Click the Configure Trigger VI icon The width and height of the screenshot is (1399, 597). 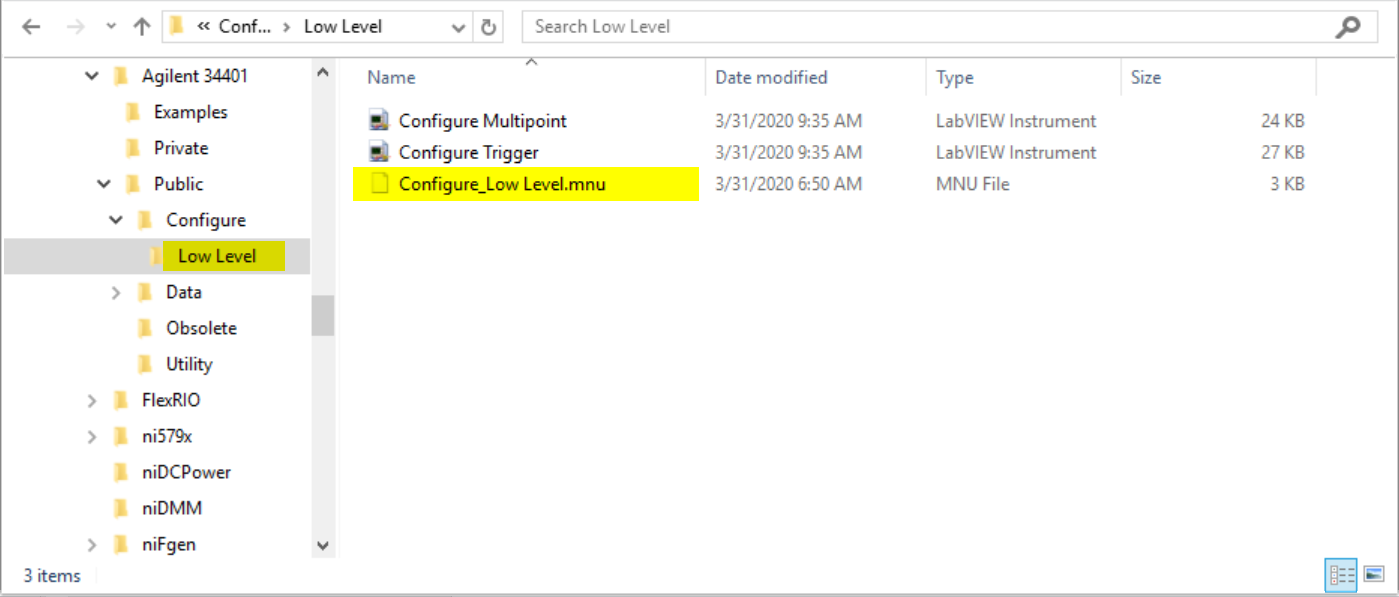[x=379, y=153]
